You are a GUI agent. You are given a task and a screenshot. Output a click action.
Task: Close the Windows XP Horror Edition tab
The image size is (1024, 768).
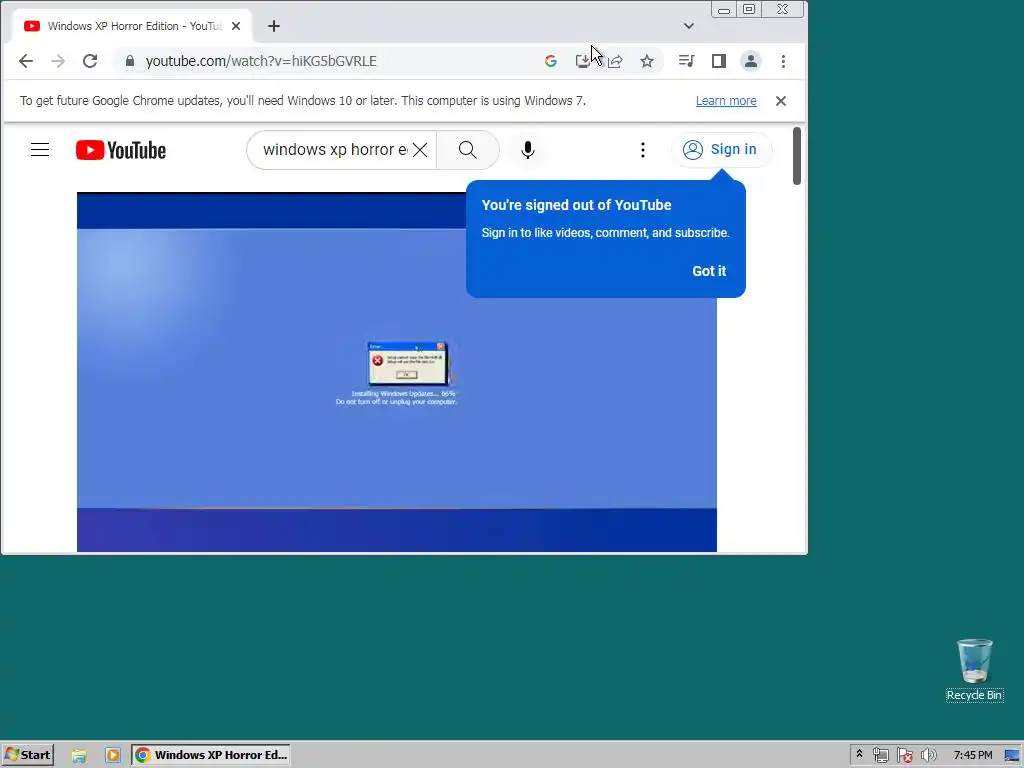tap(236, 26)
